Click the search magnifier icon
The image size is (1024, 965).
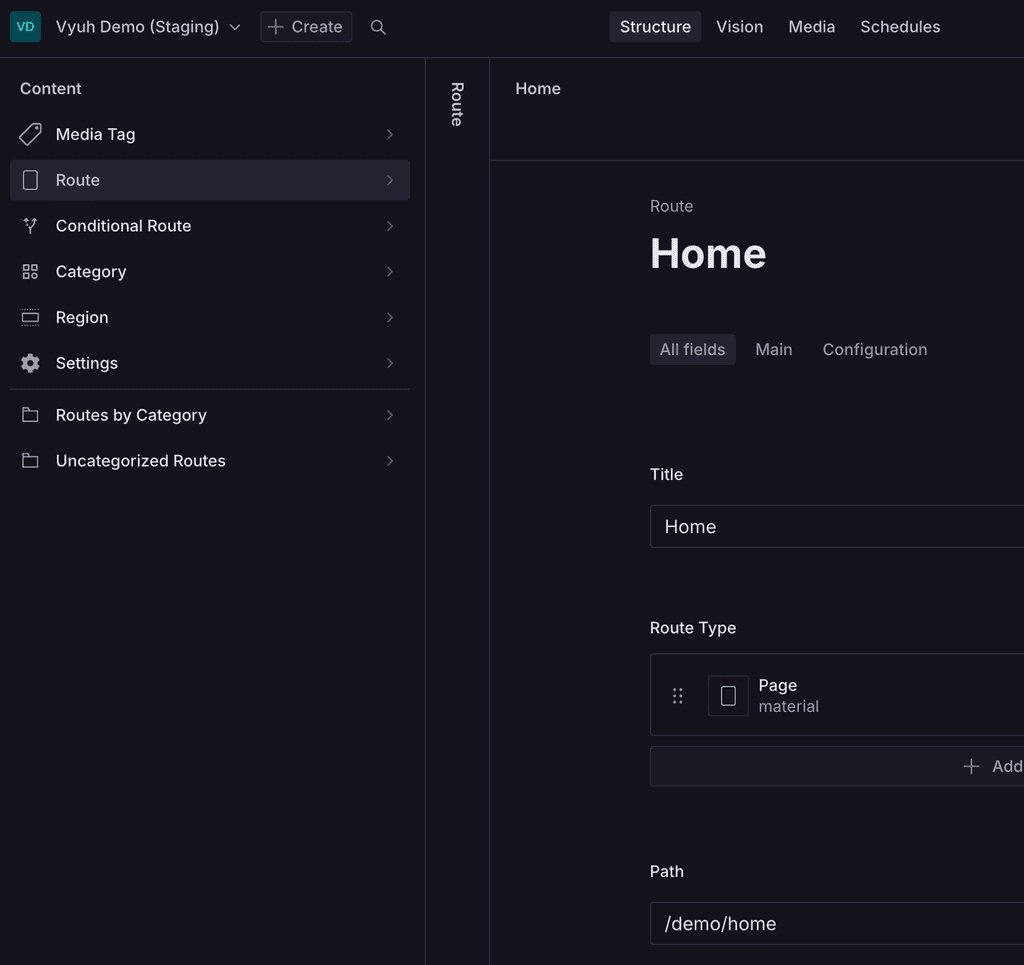[x=378, y=27]
